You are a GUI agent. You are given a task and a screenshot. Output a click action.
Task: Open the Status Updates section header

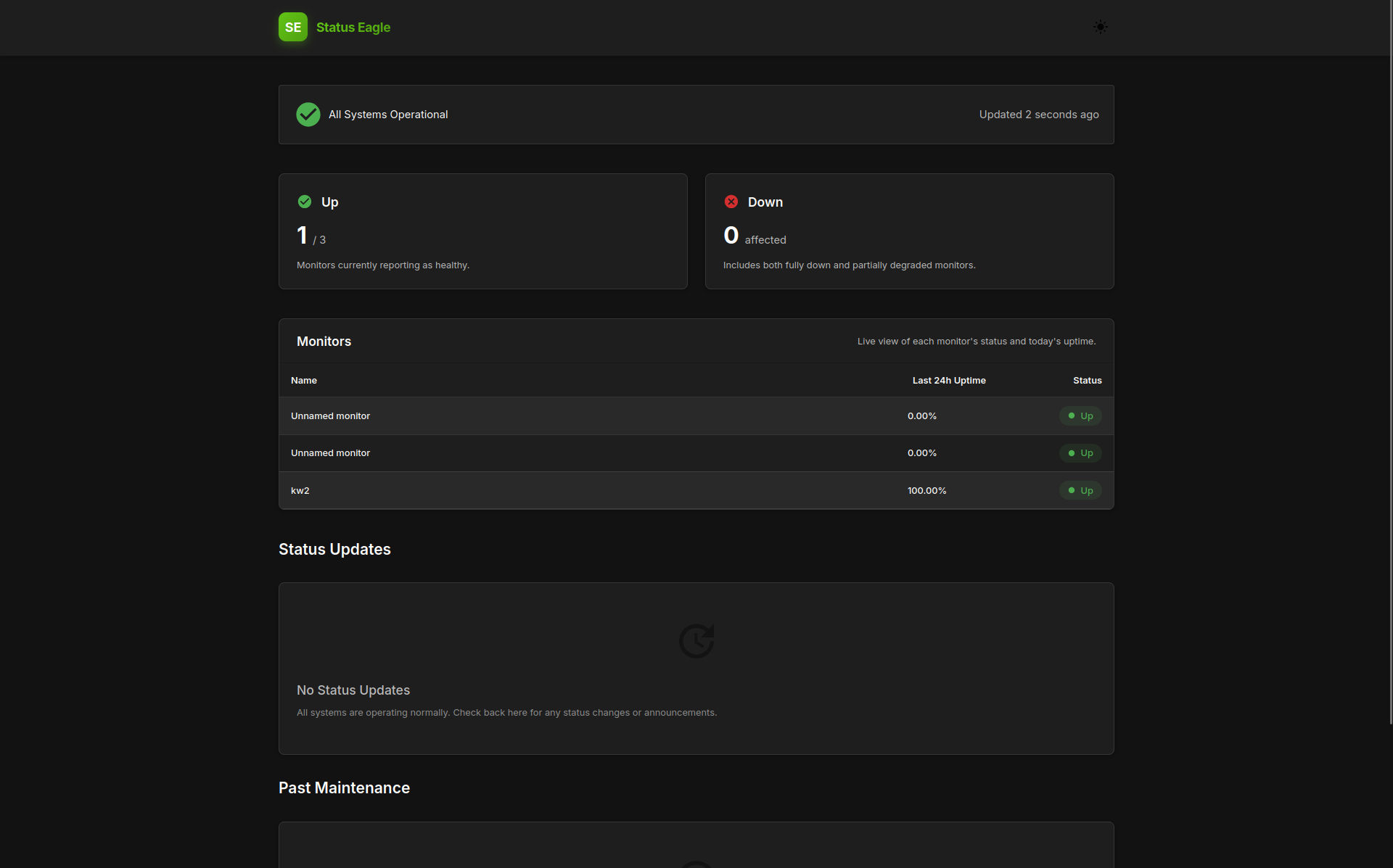pos(334,549)
